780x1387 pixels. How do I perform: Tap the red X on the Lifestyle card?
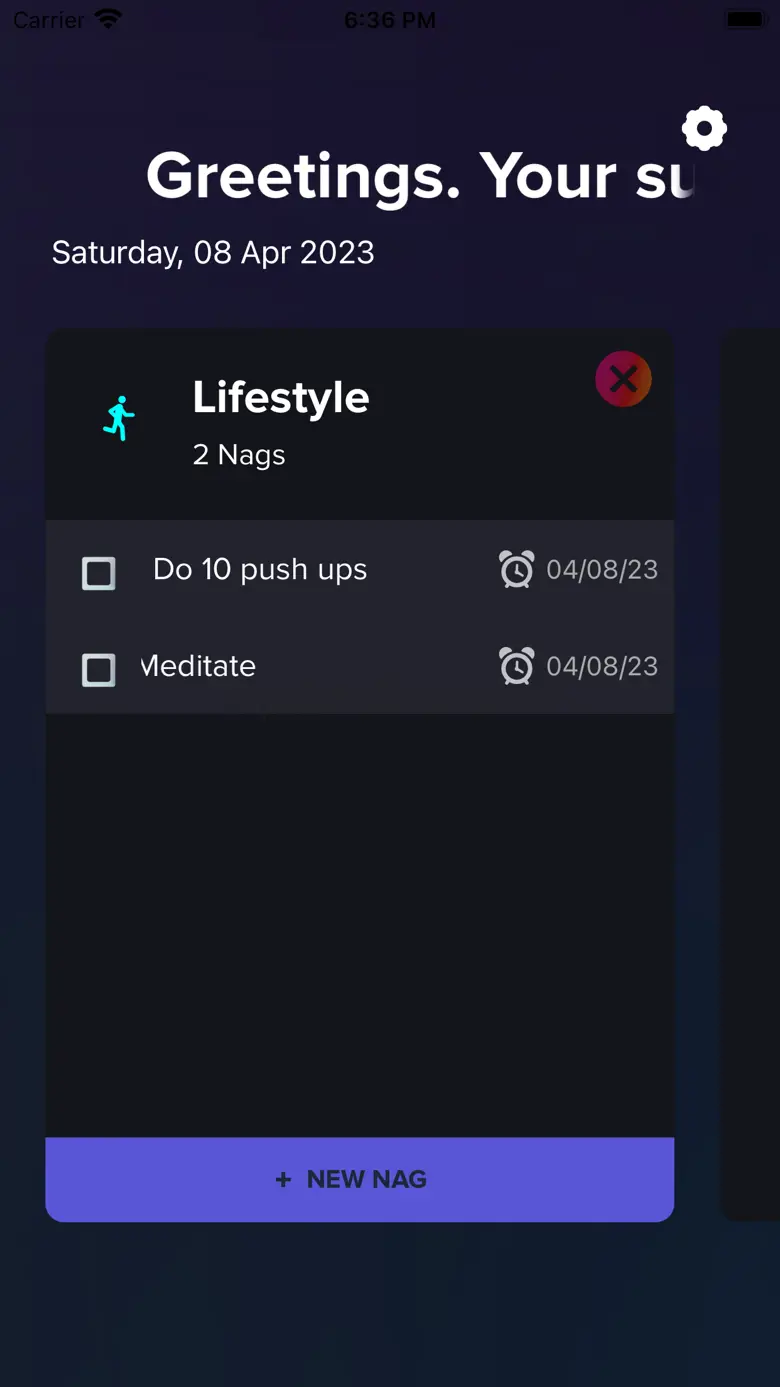point(623,379)
